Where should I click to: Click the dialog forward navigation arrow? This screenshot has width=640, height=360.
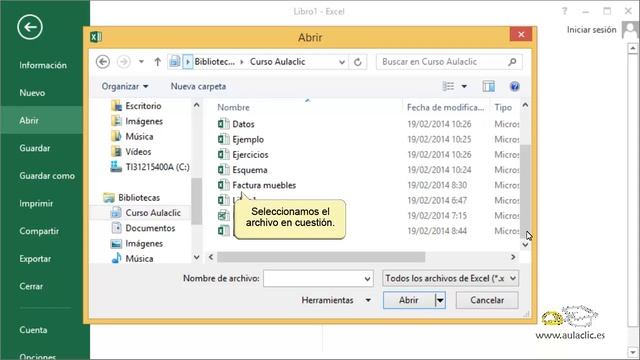[123, 62]
